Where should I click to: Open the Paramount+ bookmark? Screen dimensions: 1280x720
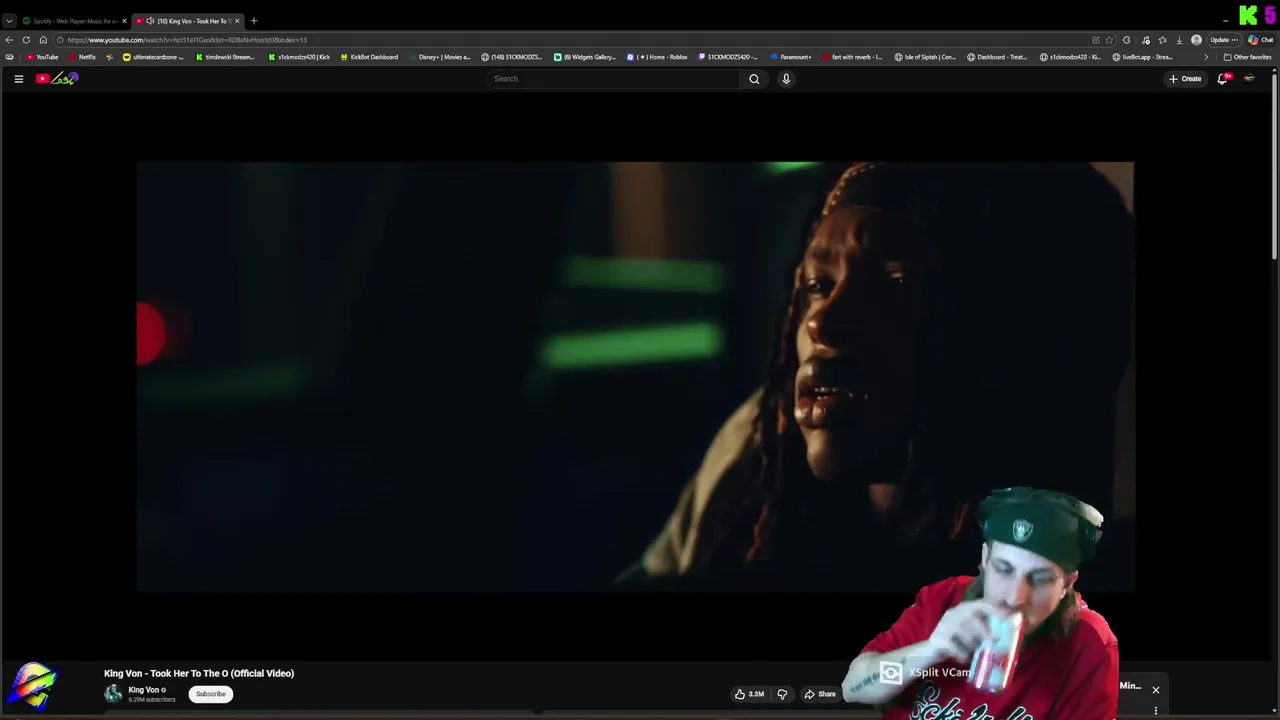pos(790,57)
